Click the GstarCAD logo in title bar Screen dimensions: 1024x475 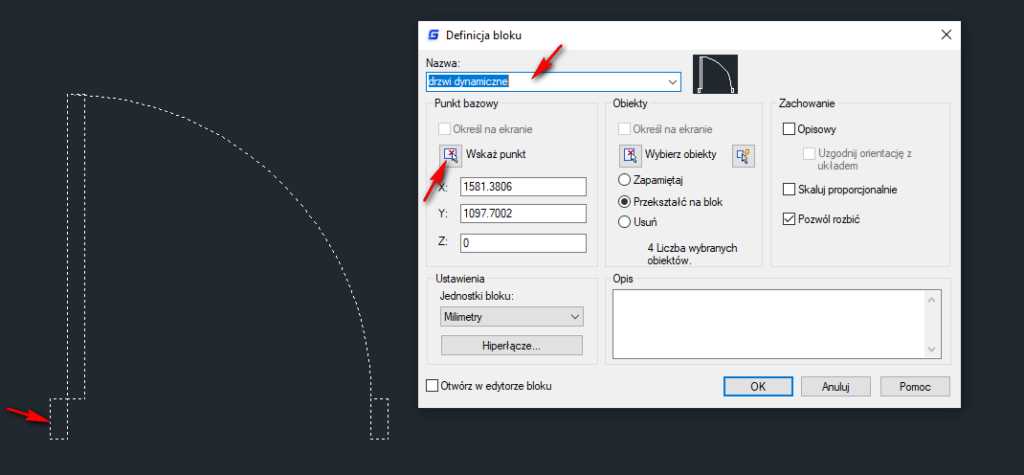(x=432, y=35)
